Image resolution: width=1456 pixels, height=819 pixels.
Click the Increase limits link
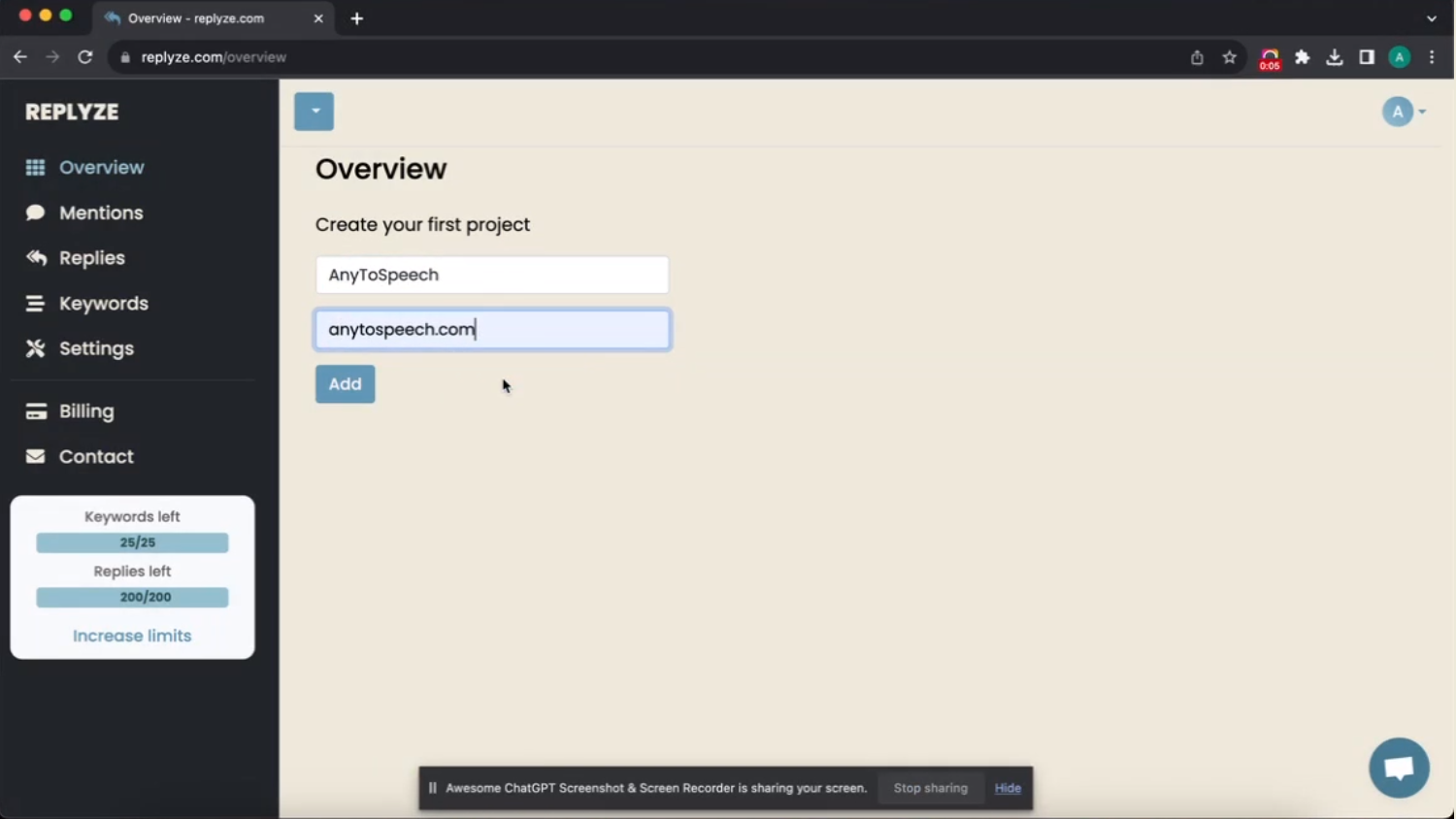(x=131, y=635)
